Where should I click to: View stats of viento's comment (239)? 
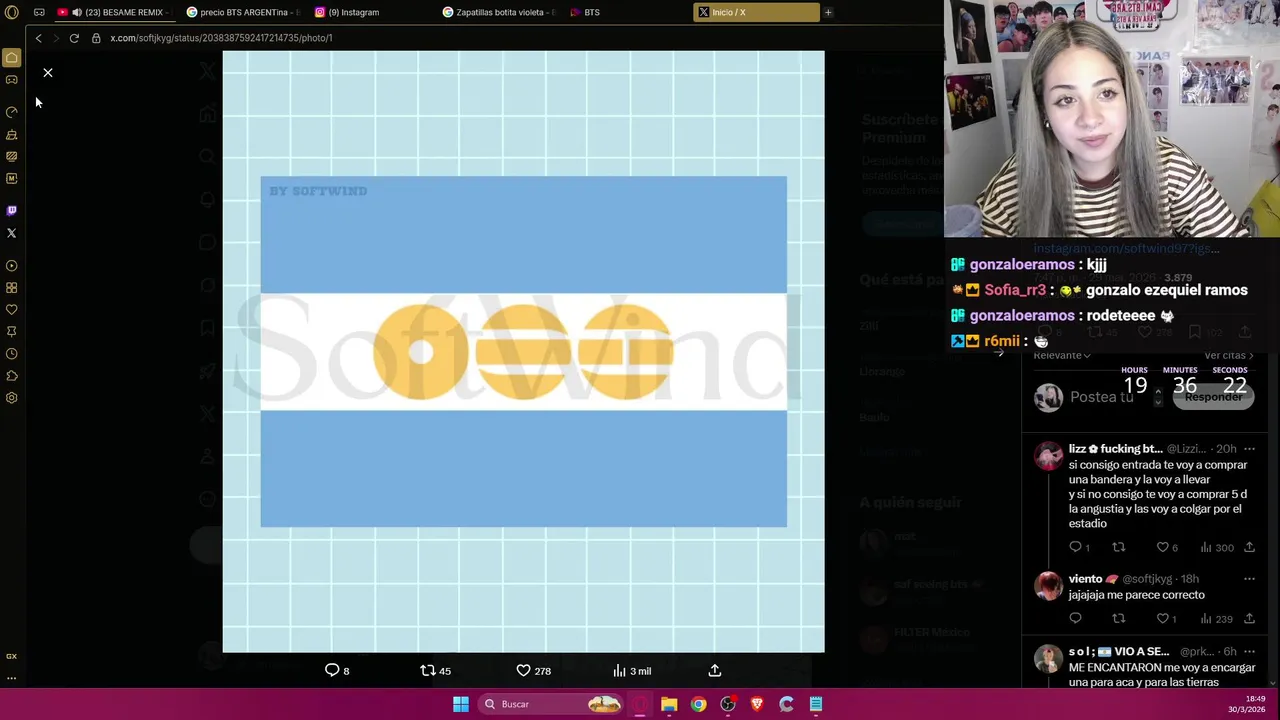click(x=1216, y=619)
